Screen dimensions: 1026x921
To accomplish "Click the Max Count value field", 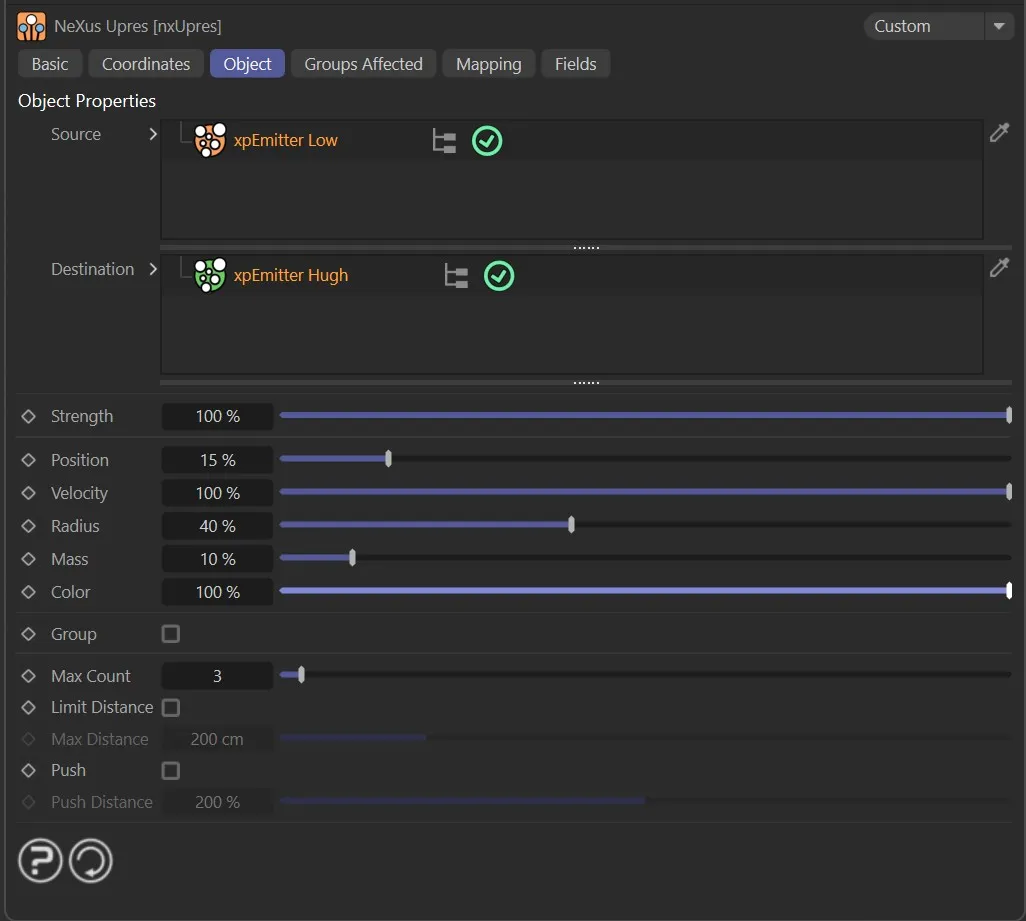I will (x=217, y=676).
